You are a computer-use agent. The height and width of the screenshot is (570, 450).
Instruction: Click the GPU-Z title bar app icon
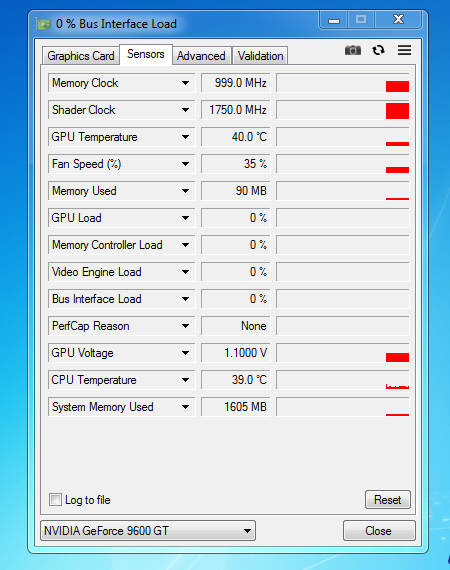[x=43, y=24]
